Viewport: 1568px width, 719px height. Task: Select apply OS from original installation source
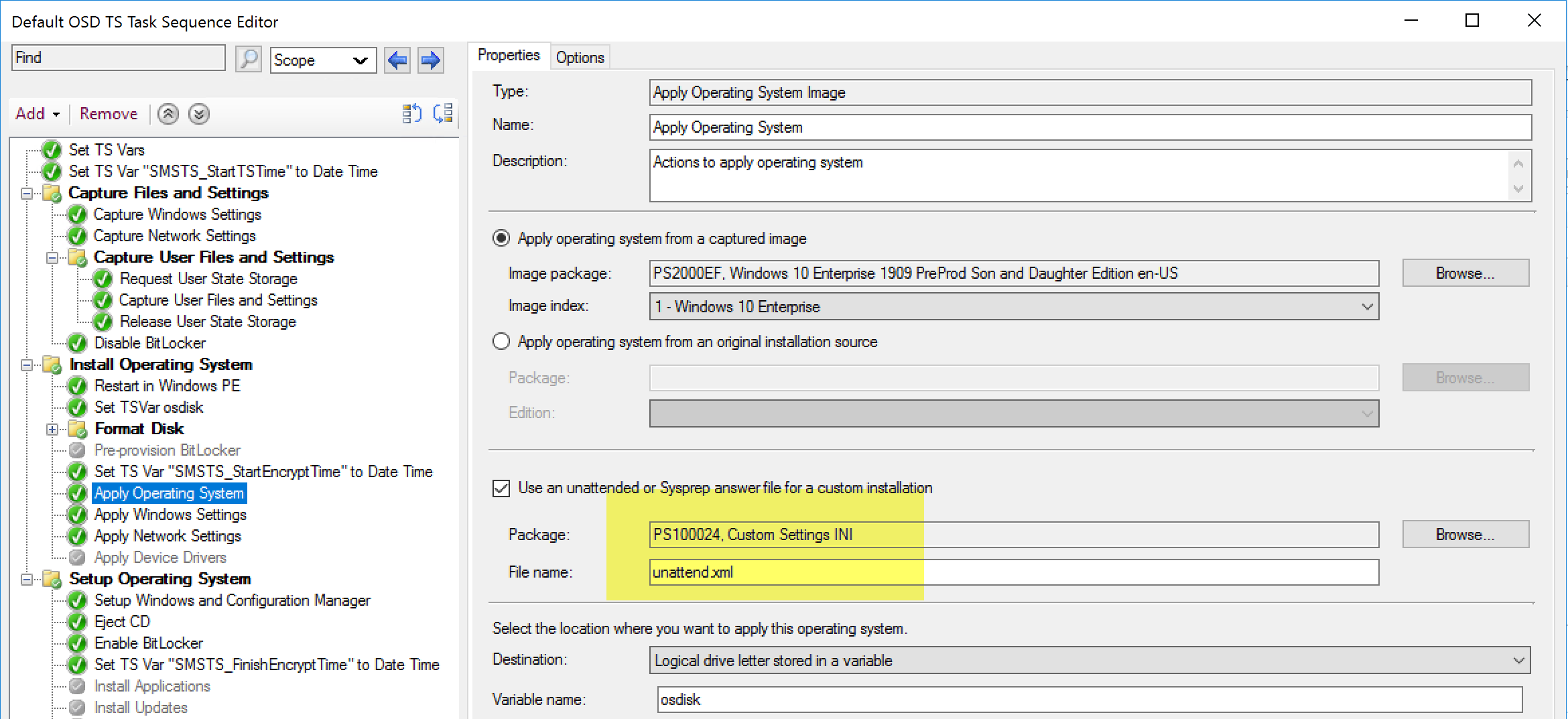(501, 342)
